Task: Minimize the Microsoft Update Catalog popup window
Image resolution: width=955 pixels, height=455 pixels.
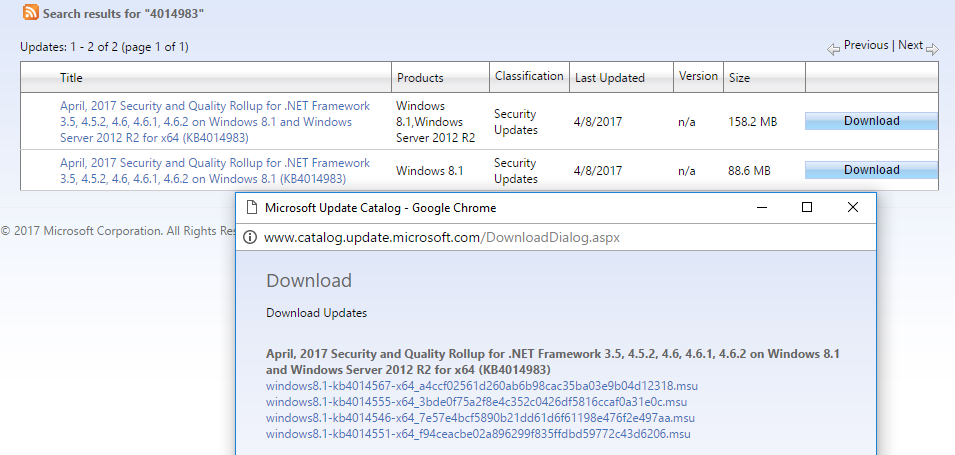Action: 762,208
